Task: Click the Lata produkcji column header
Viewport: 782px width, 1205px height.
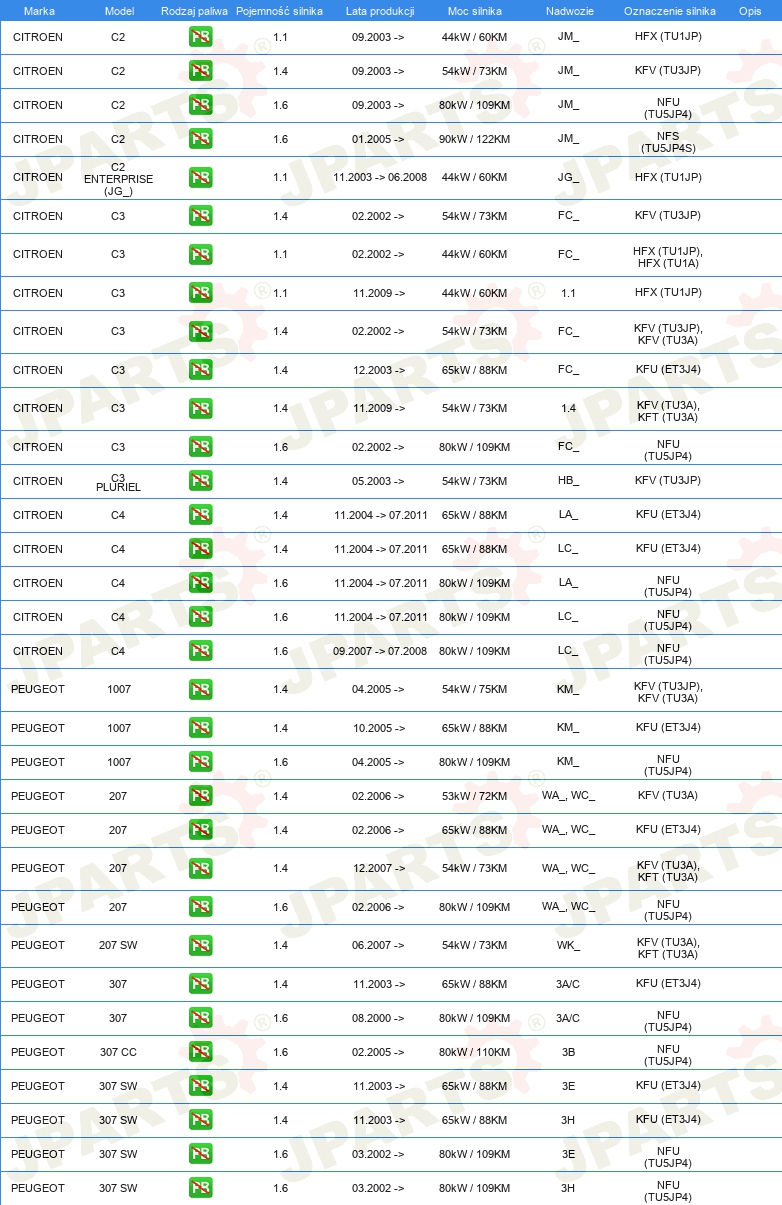Action: tap(378, 10)
